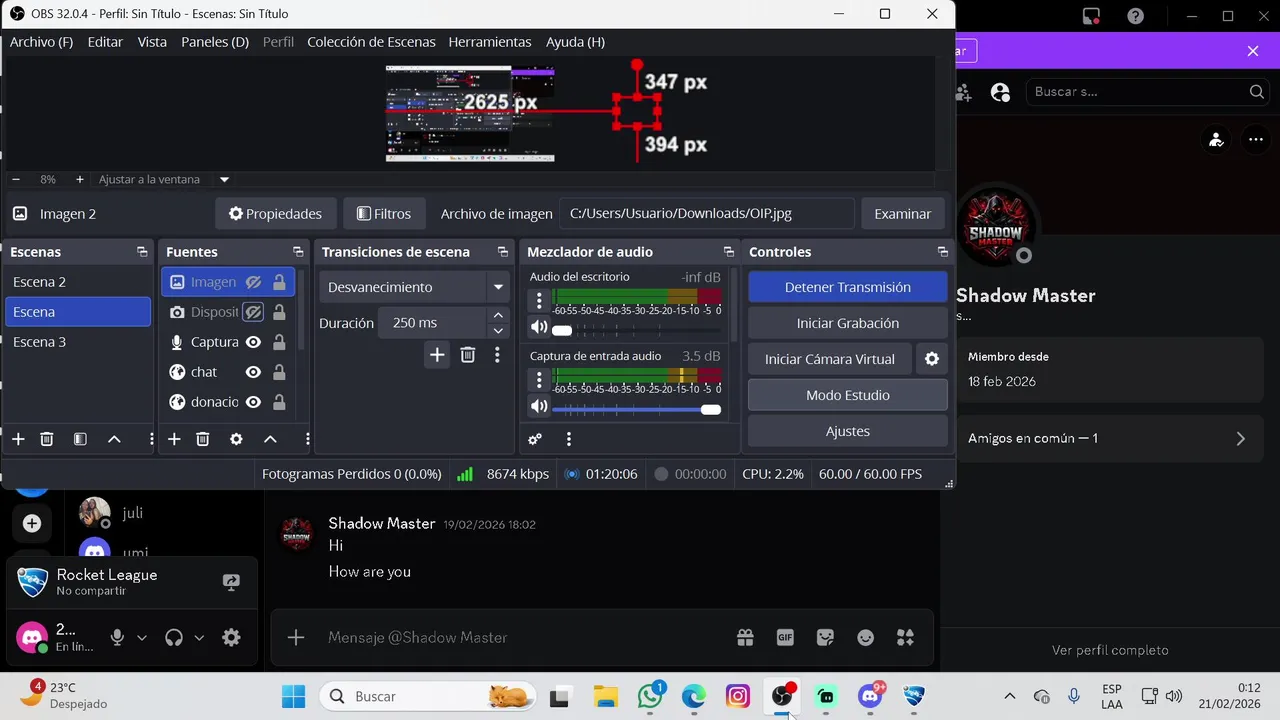Open Audio del escritorio three-dot options

click(539, 300)
